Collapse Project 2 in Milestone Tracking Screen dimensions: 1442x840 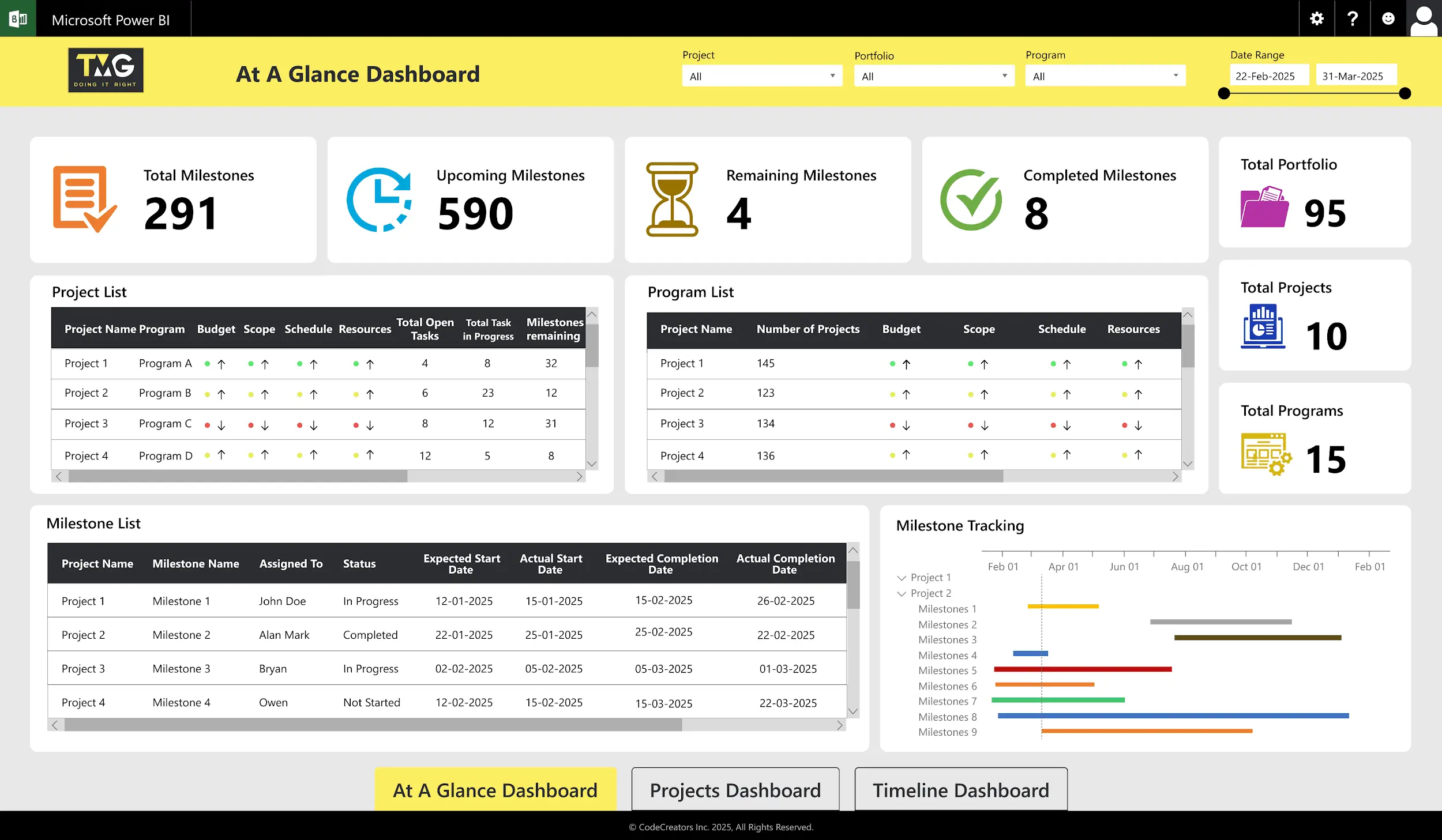902,593
